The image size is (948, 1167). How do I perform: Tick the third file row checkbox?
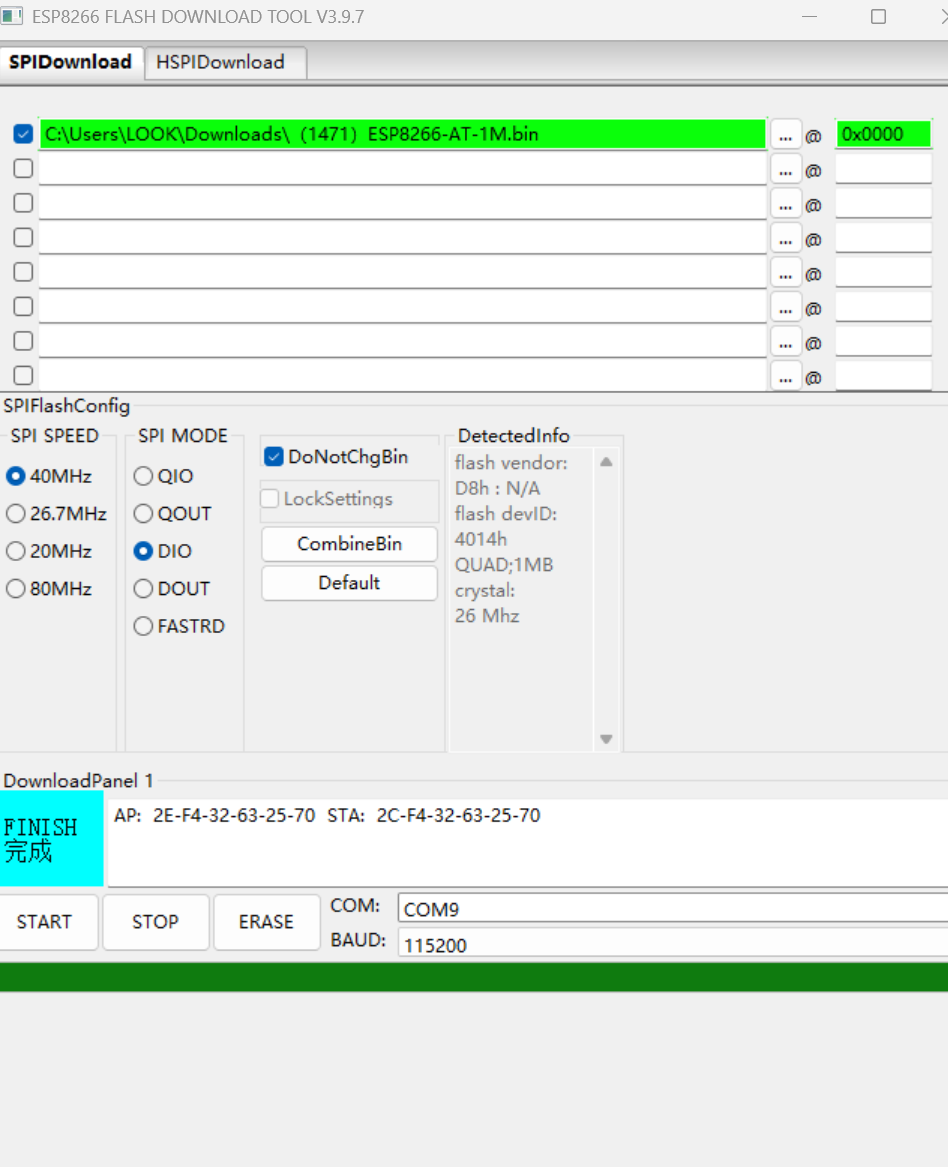(x=23, y=202)
